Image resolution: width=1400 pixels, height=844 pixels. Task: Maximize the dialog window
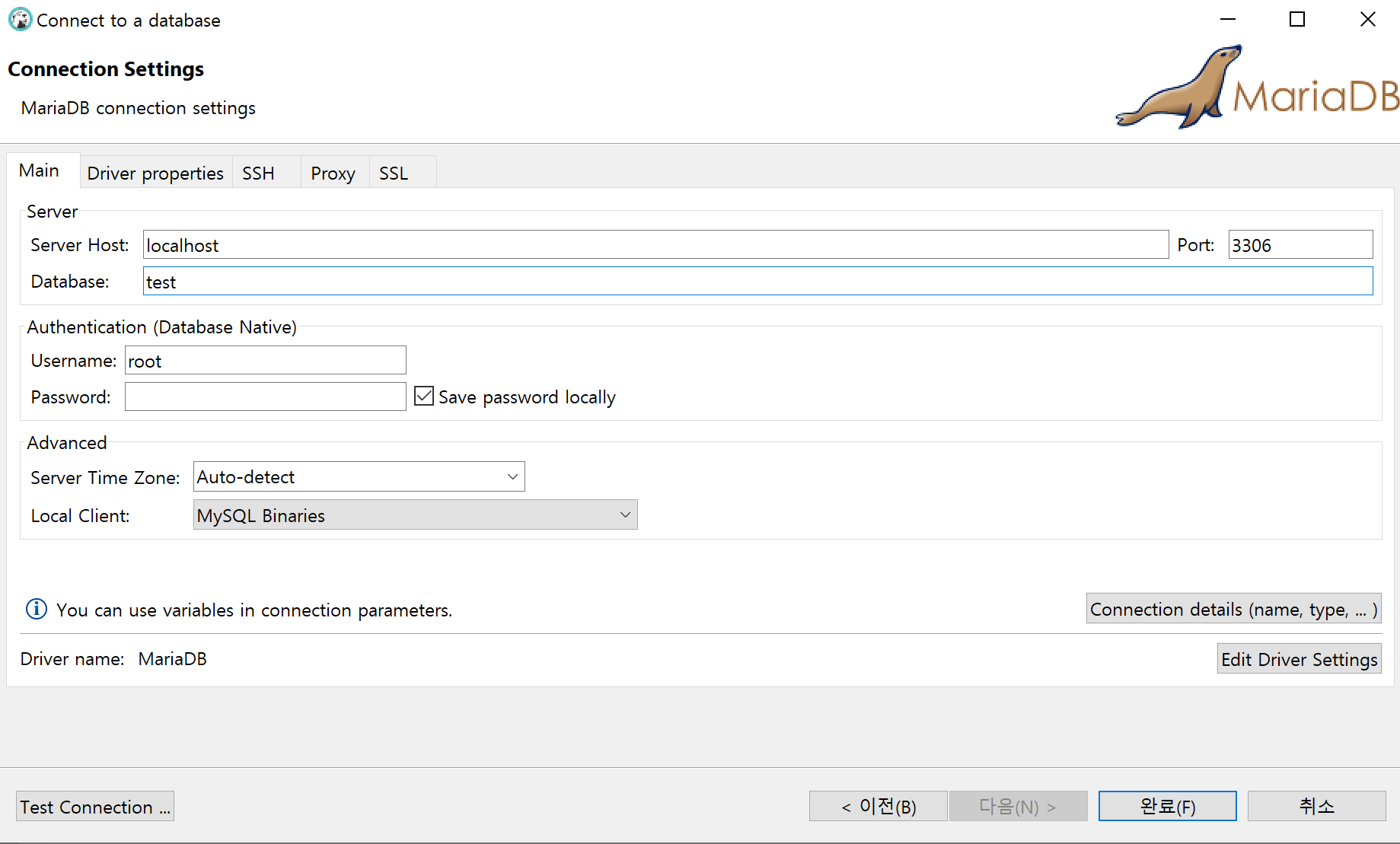1297,20
